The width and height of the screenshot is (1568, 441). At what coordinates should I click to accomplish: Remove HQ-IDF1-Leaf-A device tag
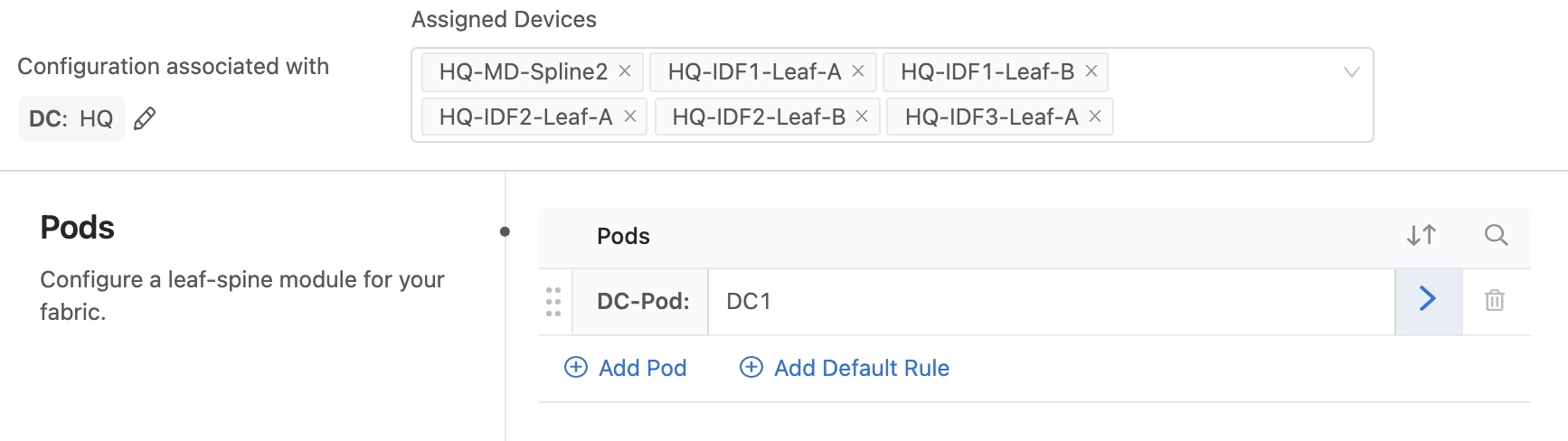click(858, 70)
